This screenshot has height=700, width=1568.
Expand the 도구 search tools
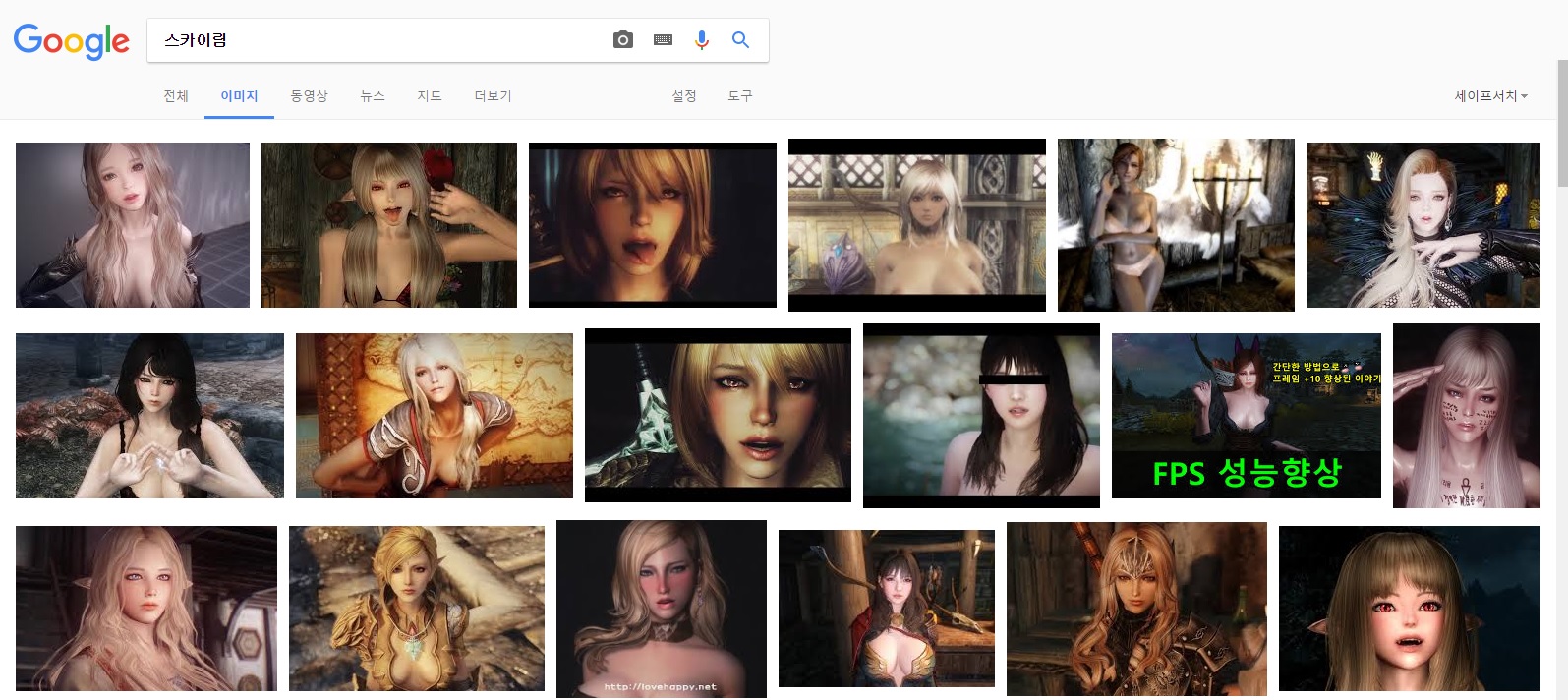pos(740,96)
